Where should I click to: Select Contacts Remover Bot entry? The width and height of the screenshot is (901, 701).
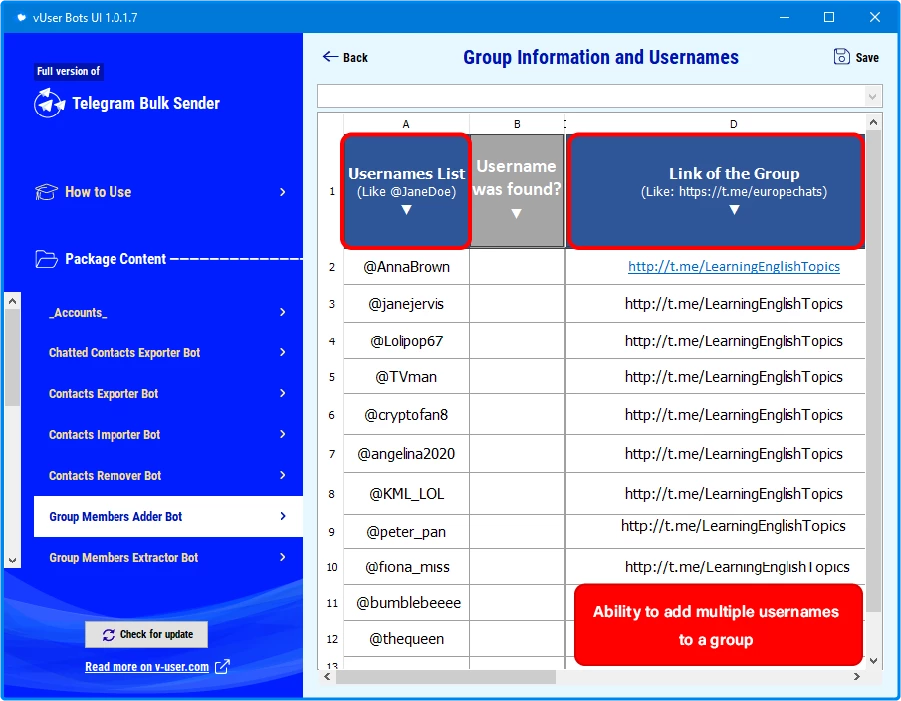(168, 475)
